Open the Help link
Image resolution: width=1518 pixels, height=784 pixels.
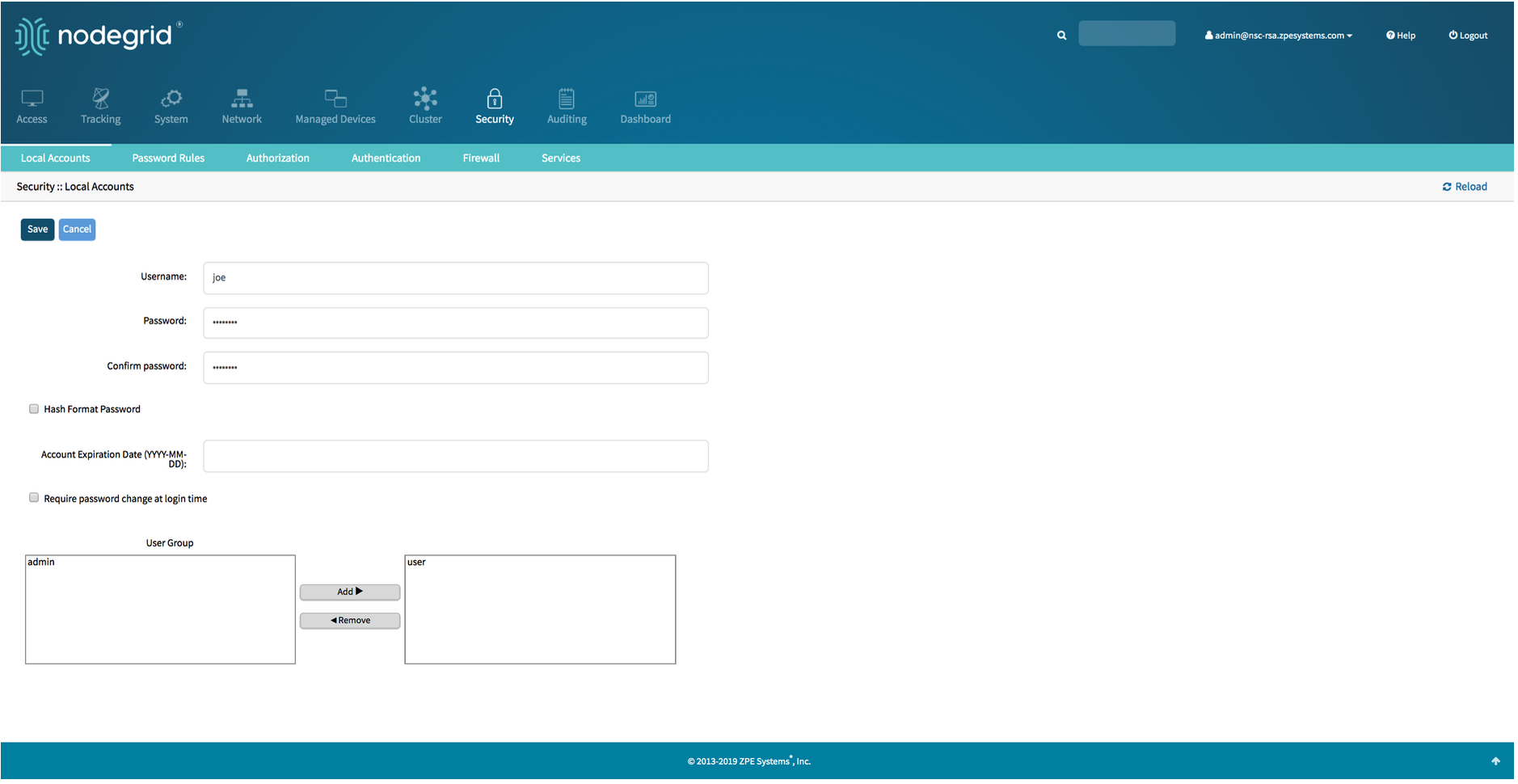[x=1401, y=36]
